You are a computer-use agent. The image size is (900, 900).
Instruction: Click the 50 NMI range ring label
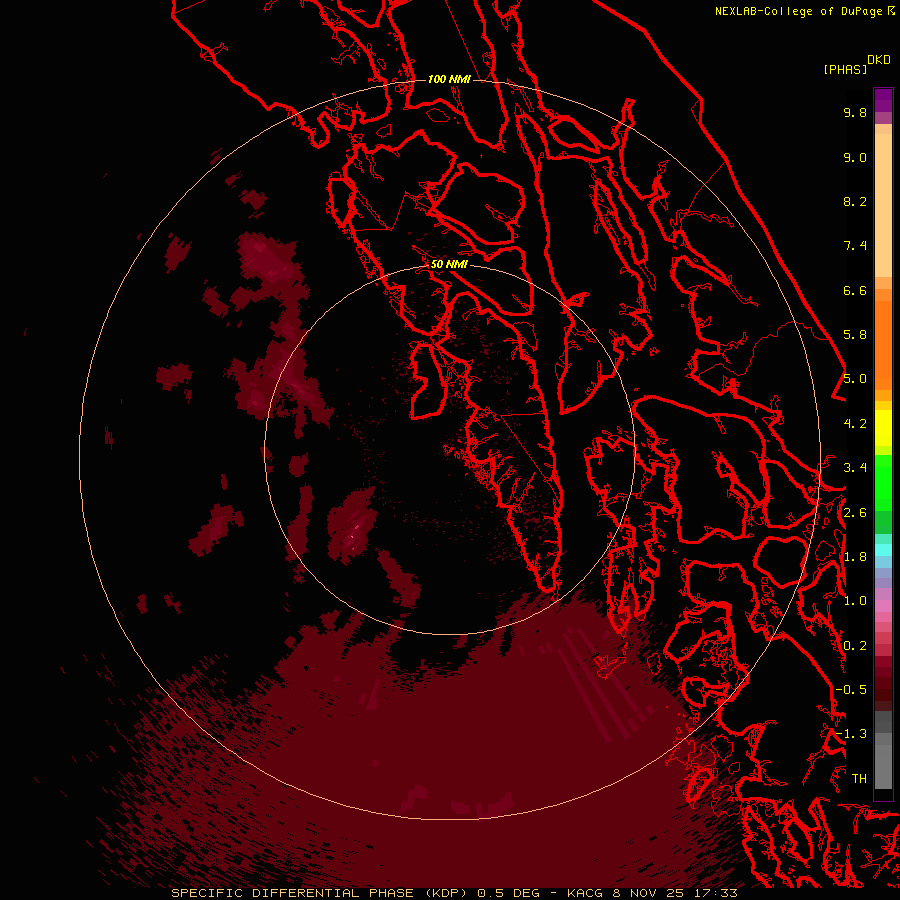[x=449, y=264]
